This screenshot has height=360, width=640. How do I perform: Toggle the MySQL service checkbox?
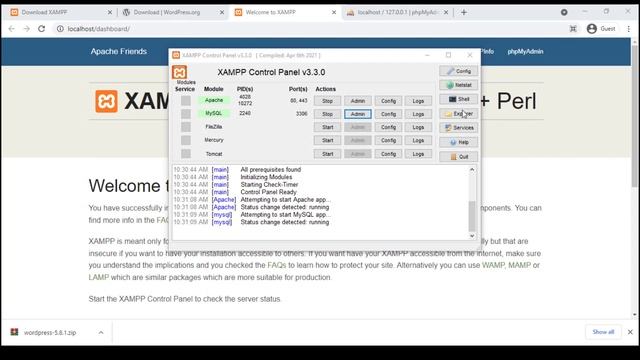186,113
